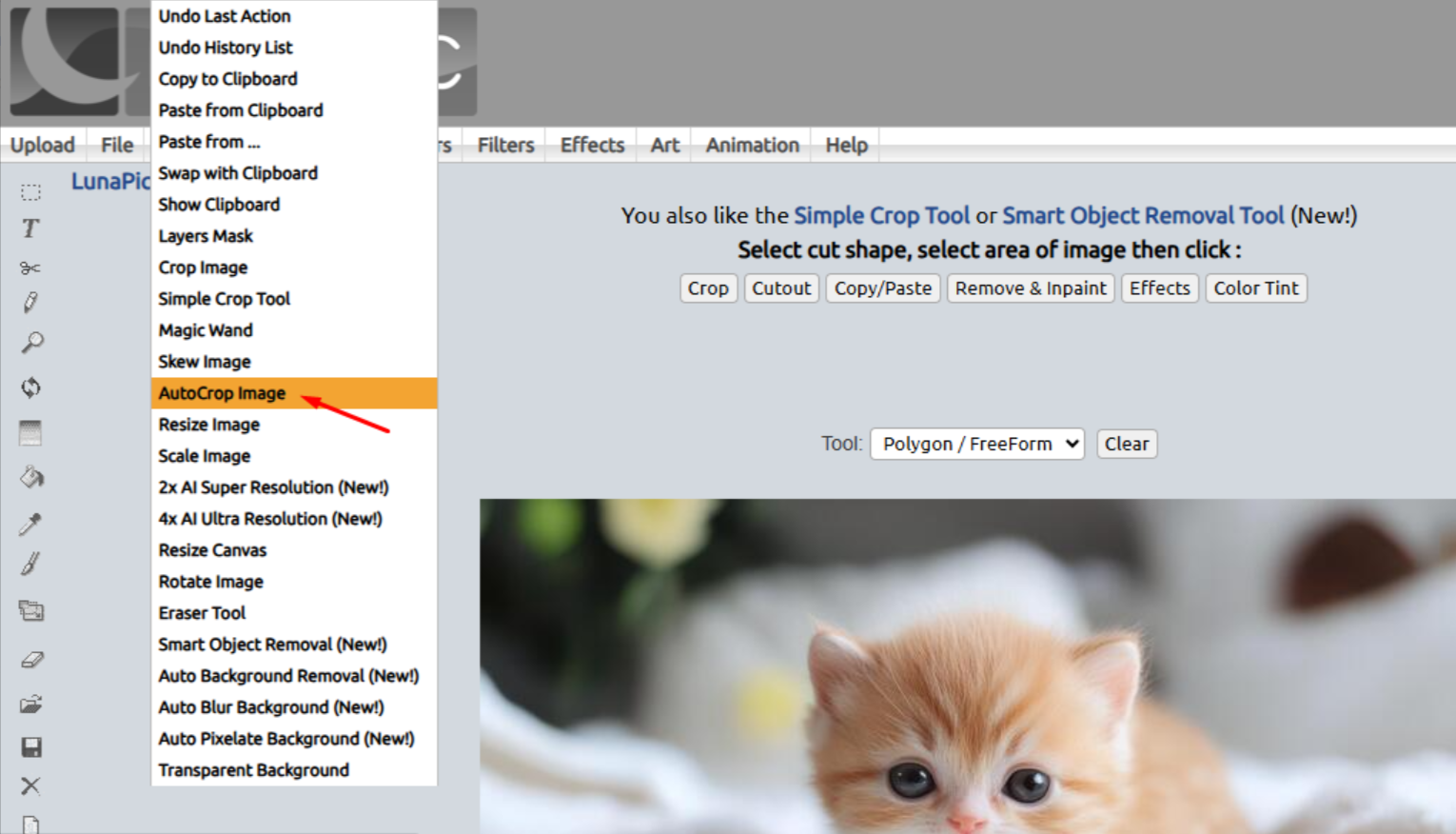Screen dimensions: 1456x834
Task: Select the eraser tool icon
Action: (x=31, y=659)
